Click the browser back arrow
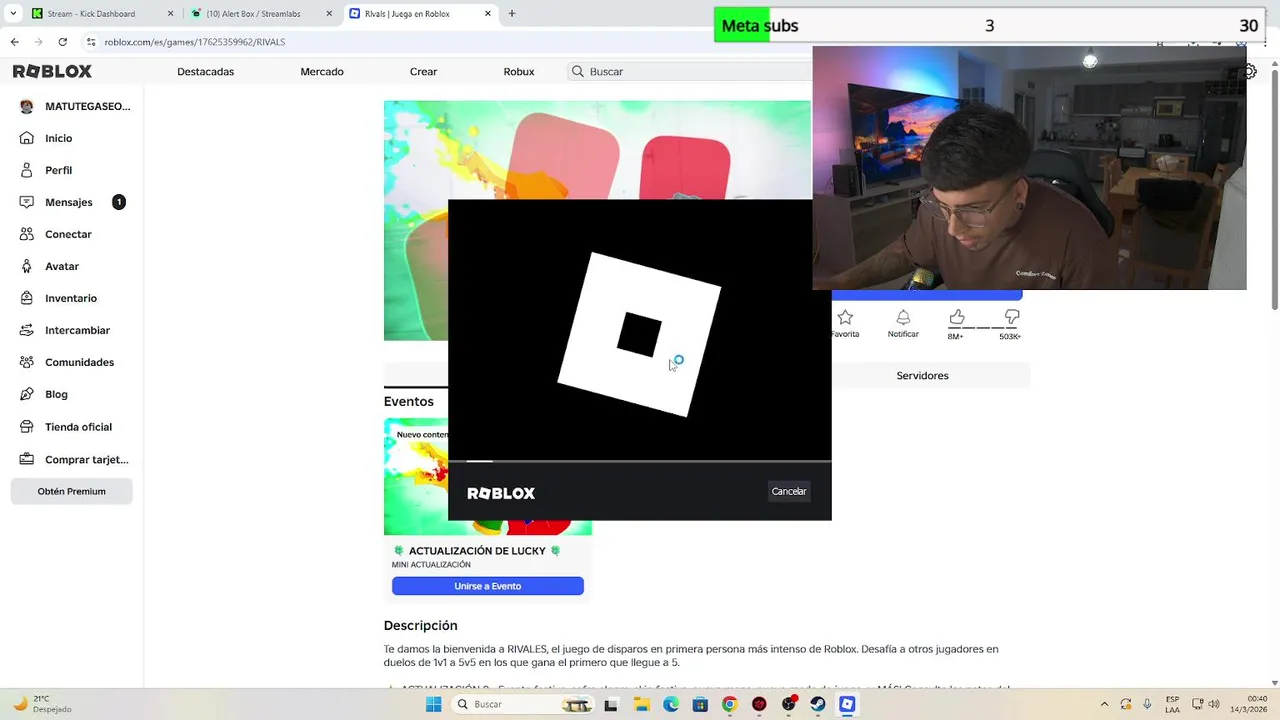 (x=14, y=42)
